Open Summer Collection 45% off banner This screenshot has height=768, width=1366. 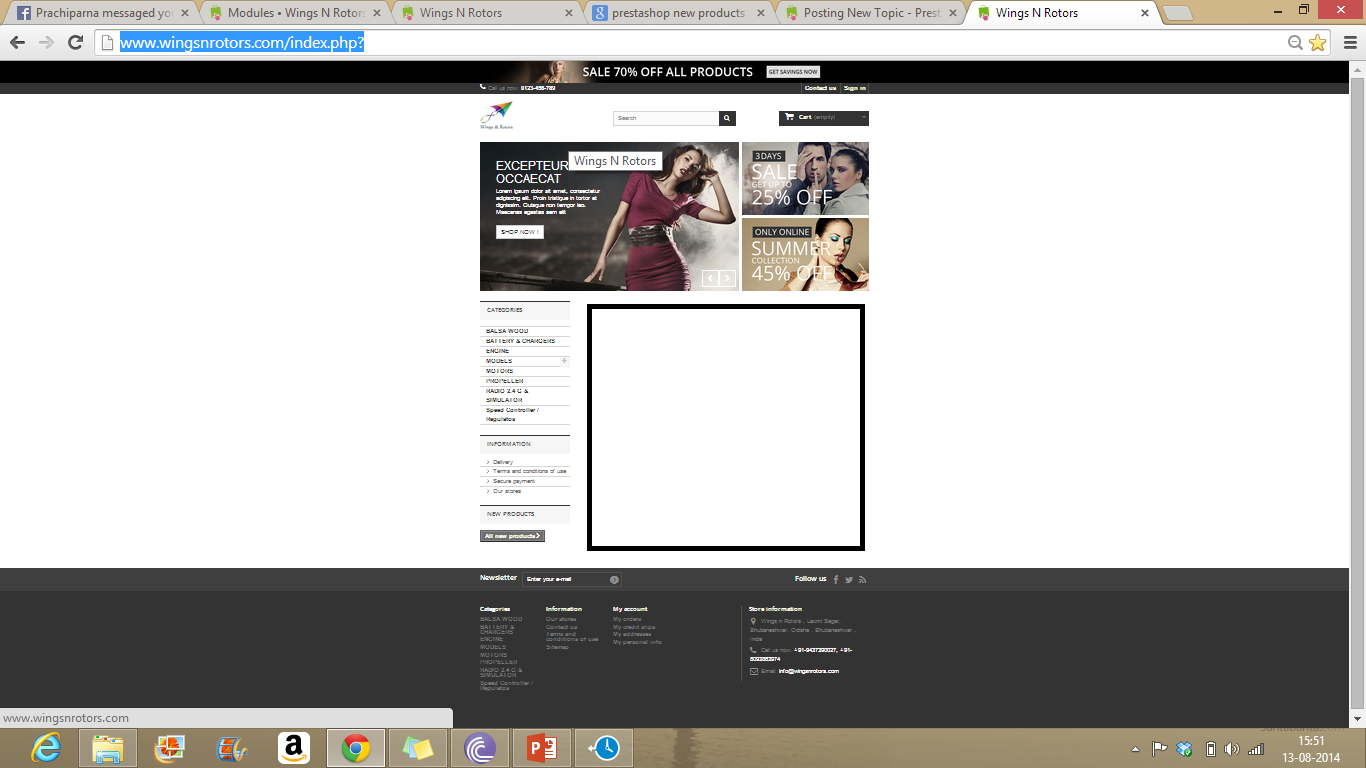pos(805,254)
